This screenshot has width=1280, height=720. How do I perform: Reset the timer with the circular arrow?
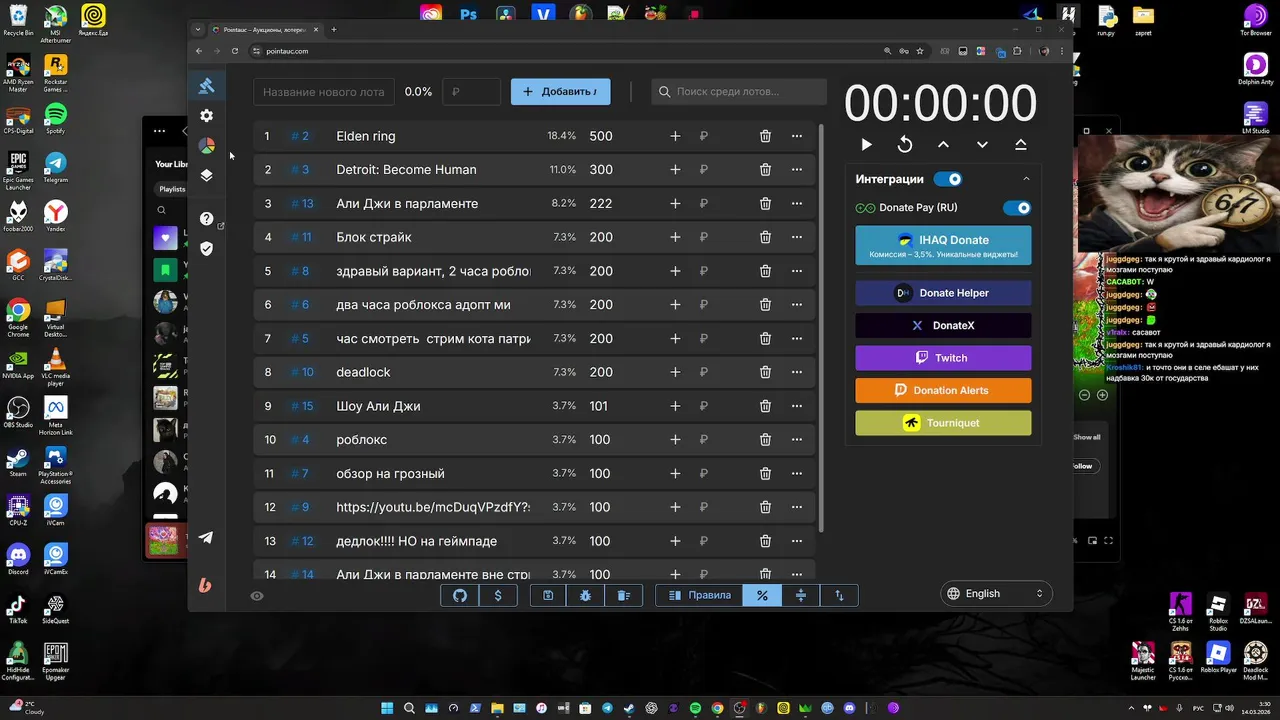click(x=905, y=145)
